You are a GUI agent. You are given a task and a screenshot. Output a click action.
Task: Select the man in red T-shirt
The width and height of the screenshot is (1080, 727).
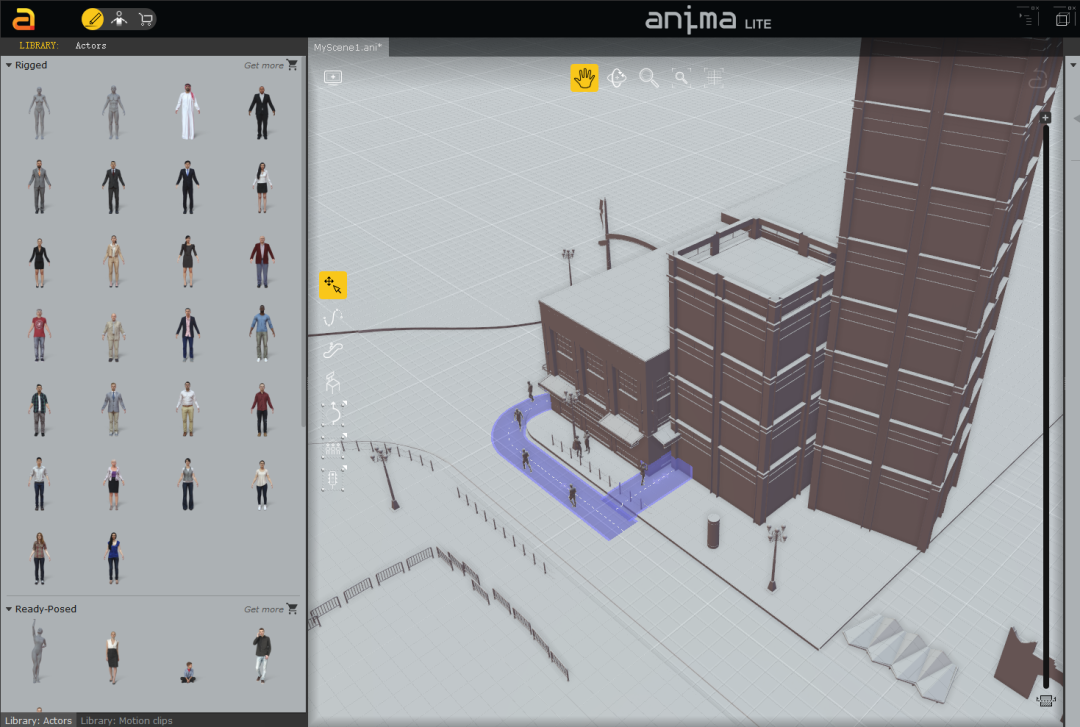coord(39,335)
